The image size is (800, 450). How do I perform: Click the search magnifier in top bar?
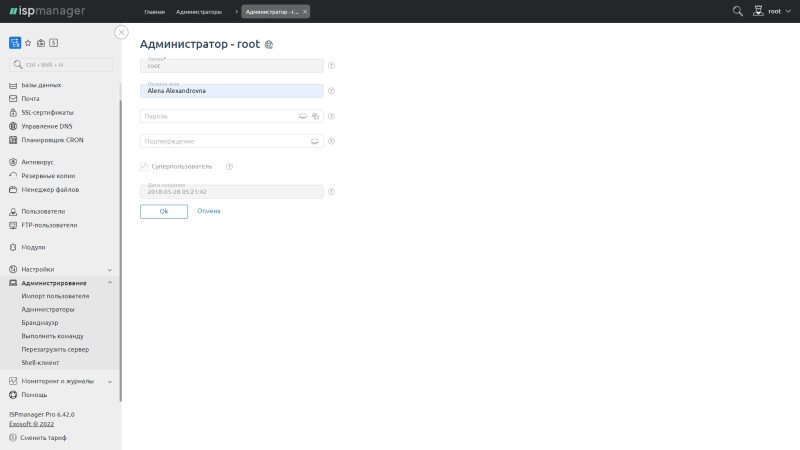[738, 11]
